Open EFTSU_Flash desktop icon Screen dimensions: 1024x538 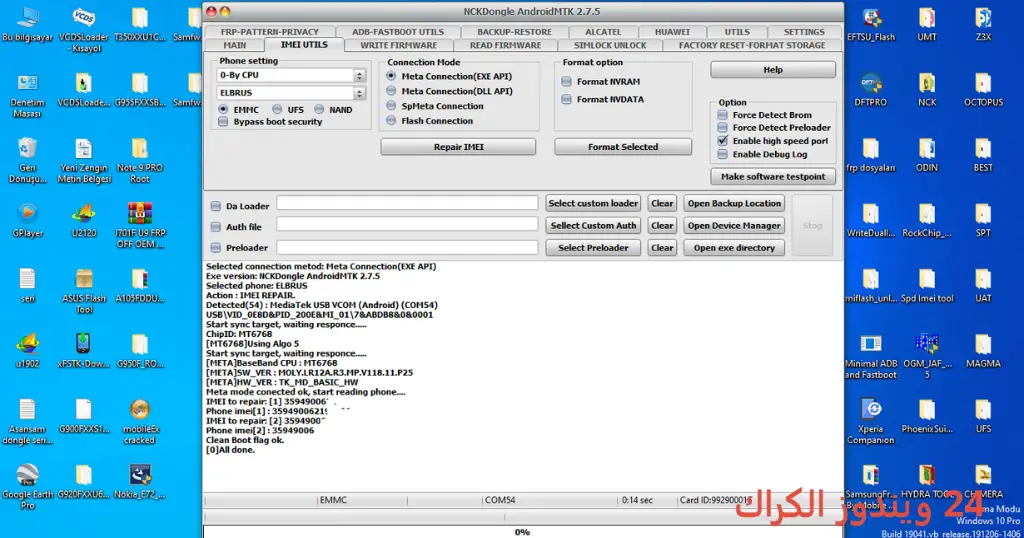[x=871, y=24]
